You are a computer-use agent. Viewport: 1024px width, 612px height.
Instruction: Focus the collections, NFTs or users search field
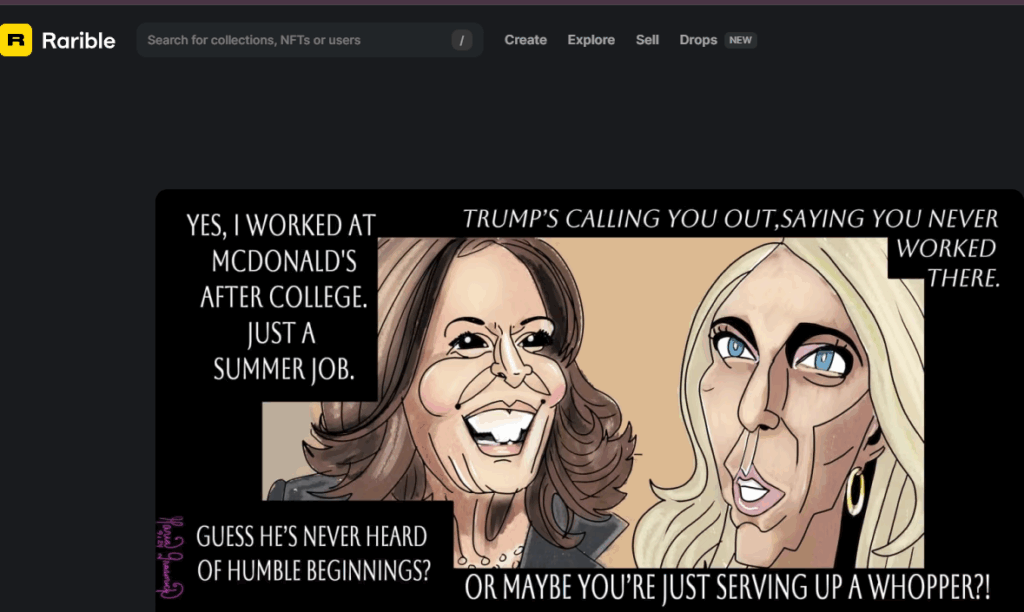[x=310, y=40]
